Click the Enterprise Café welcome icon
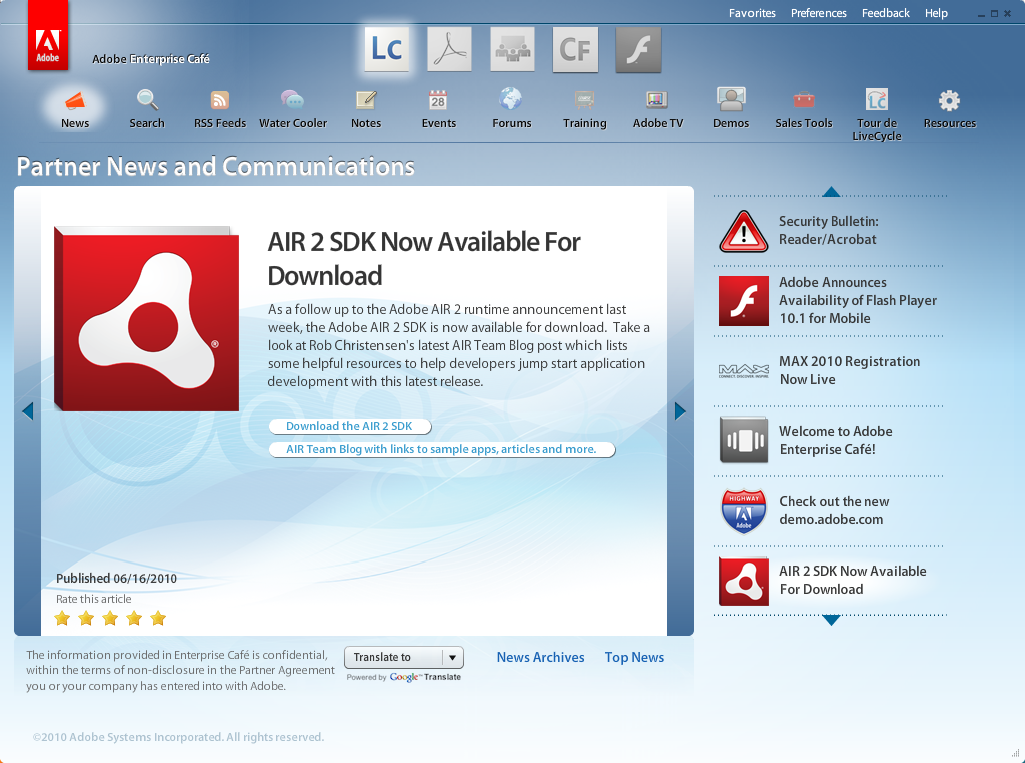1025x763 pixels. (x=744, y=440)
